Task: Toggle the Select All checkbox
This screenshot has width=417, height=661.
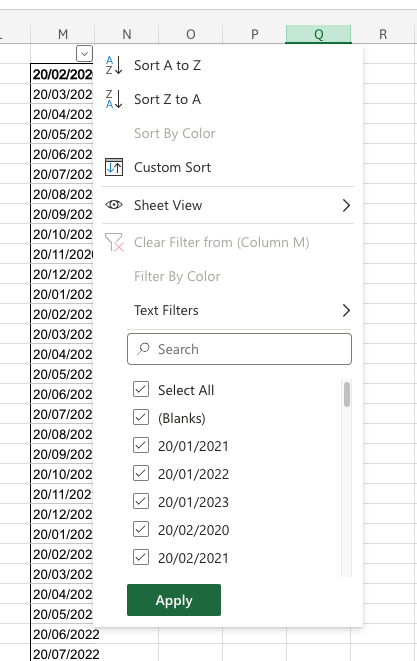Action: [x=141, y=390]
